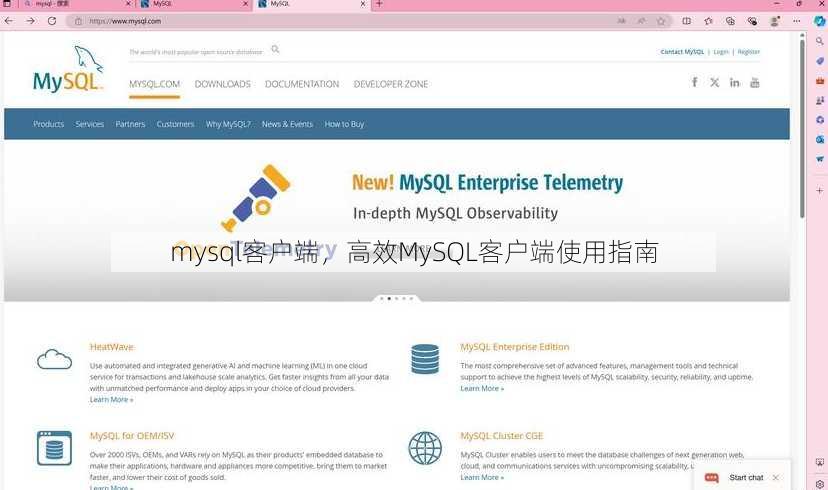The width and height of the screenshot is (828, 490).
Task: Click the MySQL site search magnifier
Action: point(275,49)
